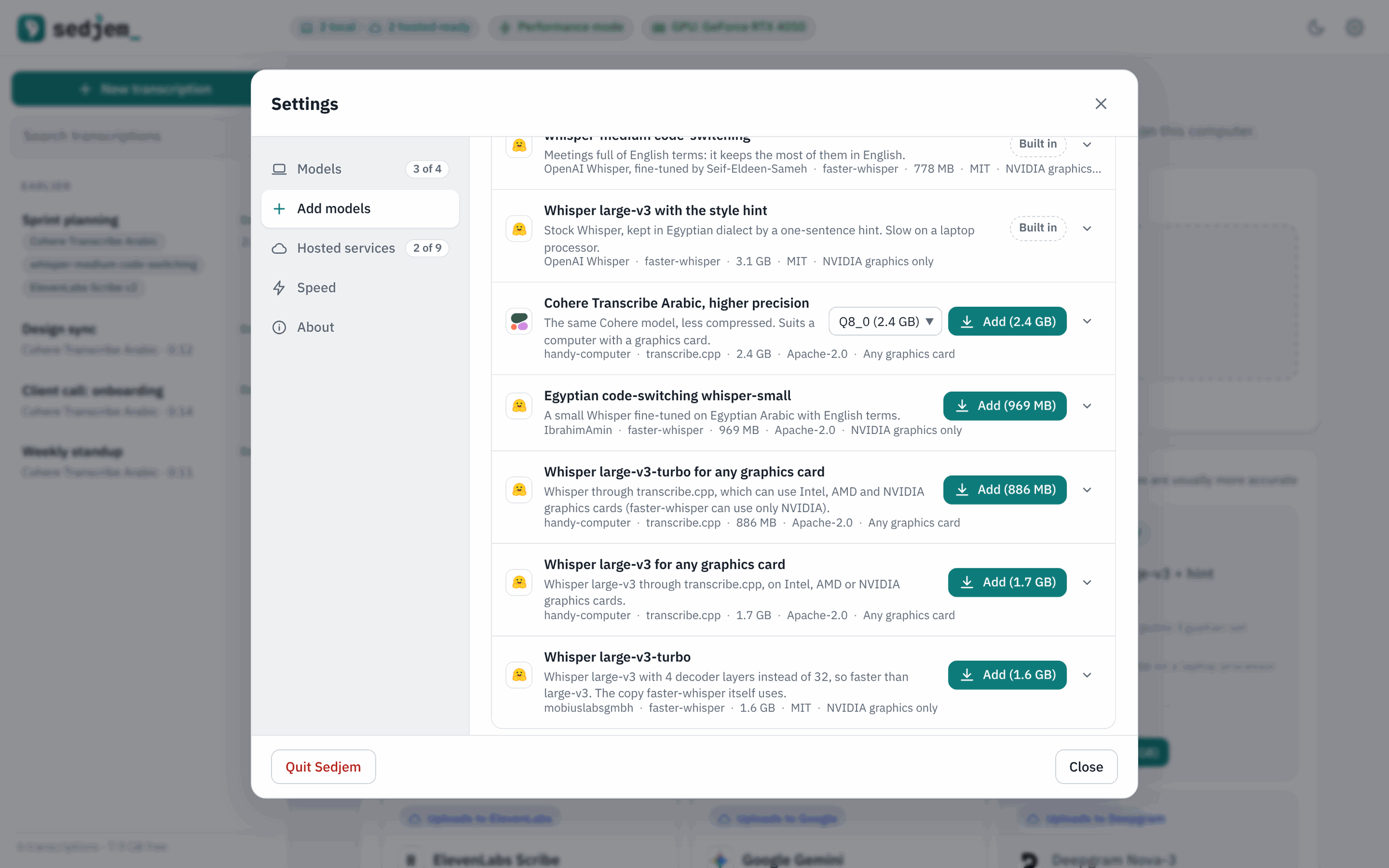Expand Whisper large-v3 for any graphics card details
Screen dimensions: 1389x868
(1087, 583)
